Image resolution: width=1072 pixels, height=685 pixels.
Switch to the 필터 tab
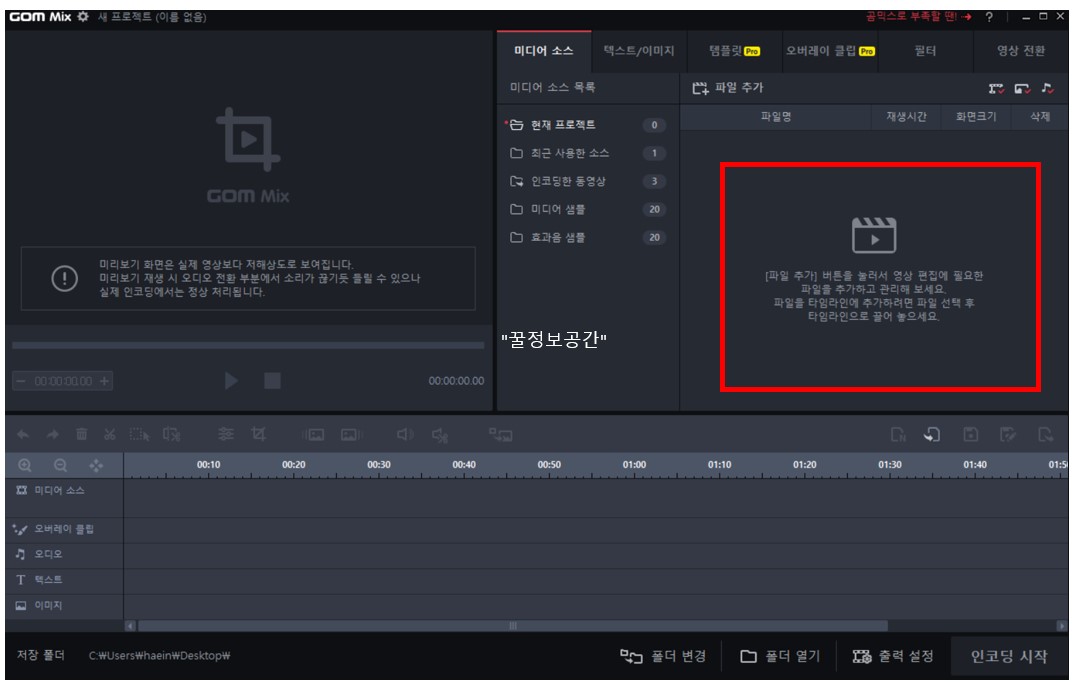[x=925, y=51]
